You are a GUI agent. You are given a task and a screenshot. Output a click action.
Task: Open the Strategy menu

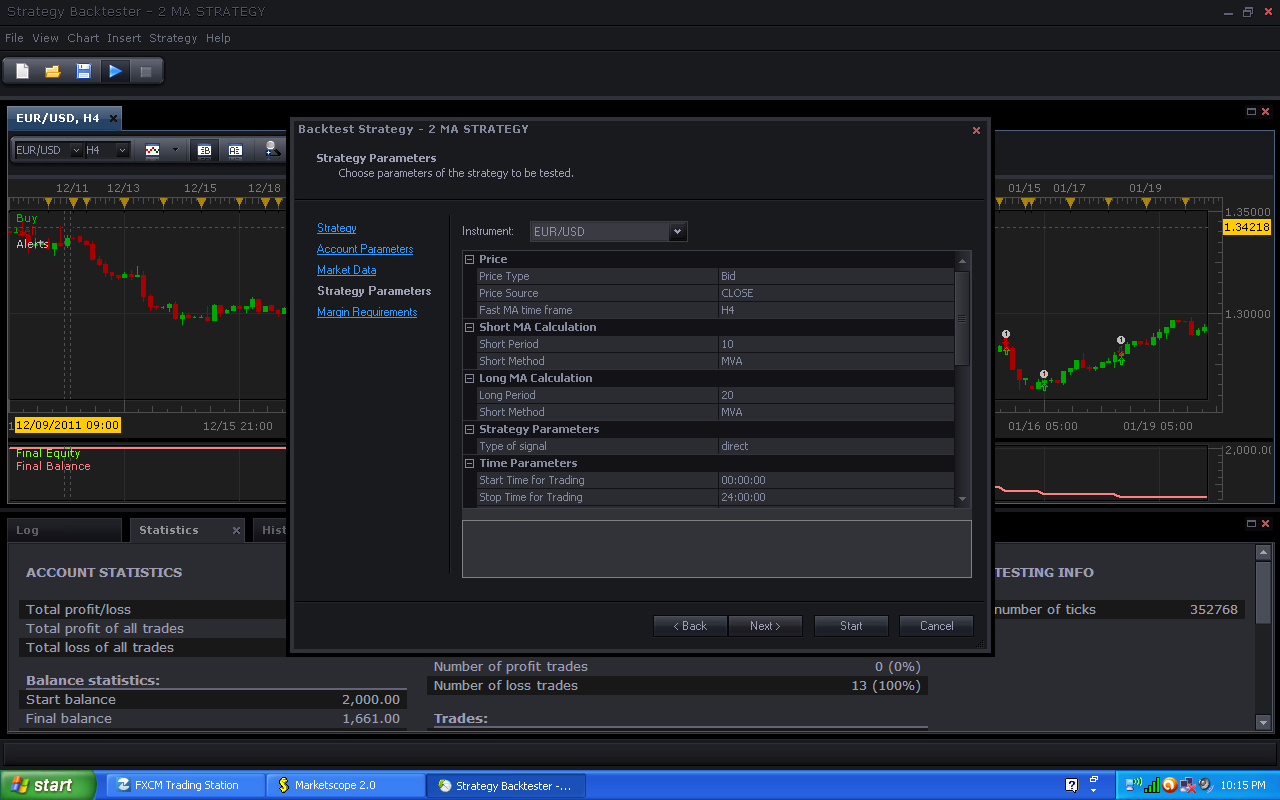point(173,38)
